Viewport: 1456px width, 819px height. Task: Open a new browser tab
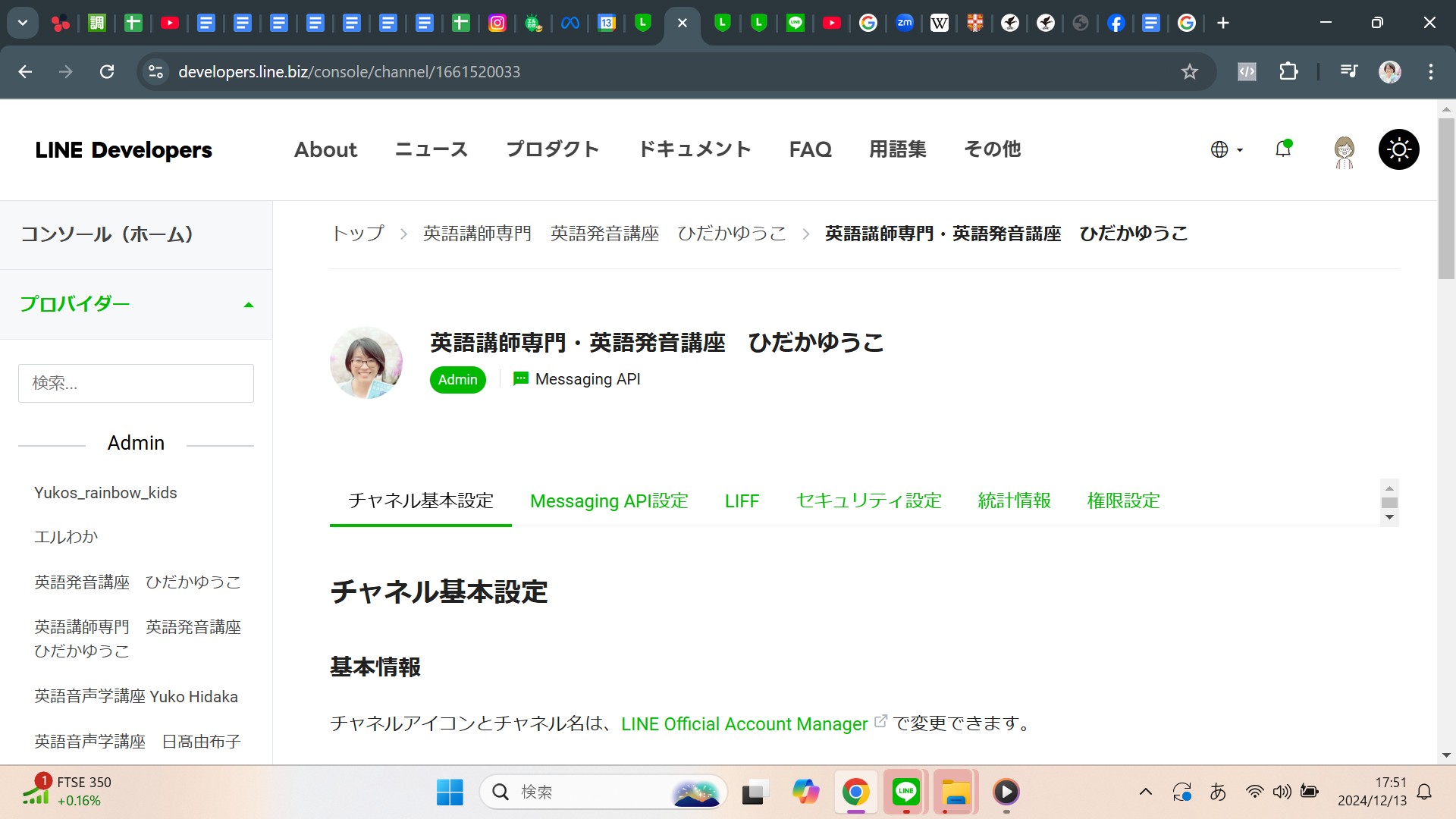coord(1223,23)
